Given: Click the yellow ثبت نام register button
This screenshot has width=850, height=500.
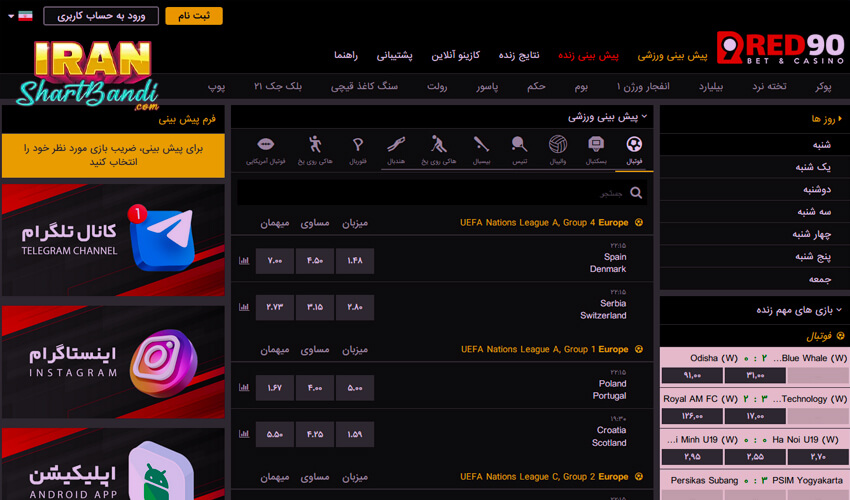Looking at the screenshot, I should point(193,16).
